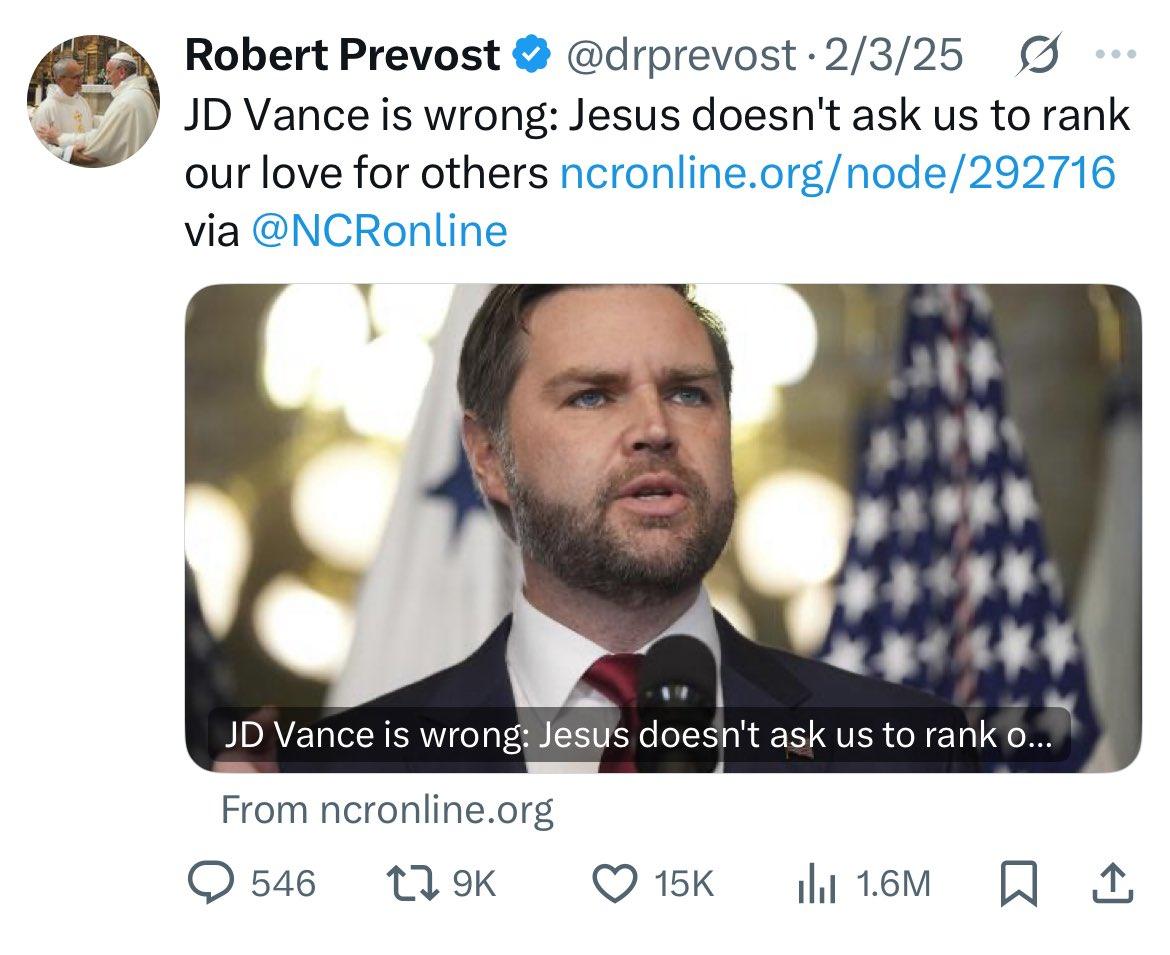
Task: Click the 9K repost count
Action: [473, 882]
